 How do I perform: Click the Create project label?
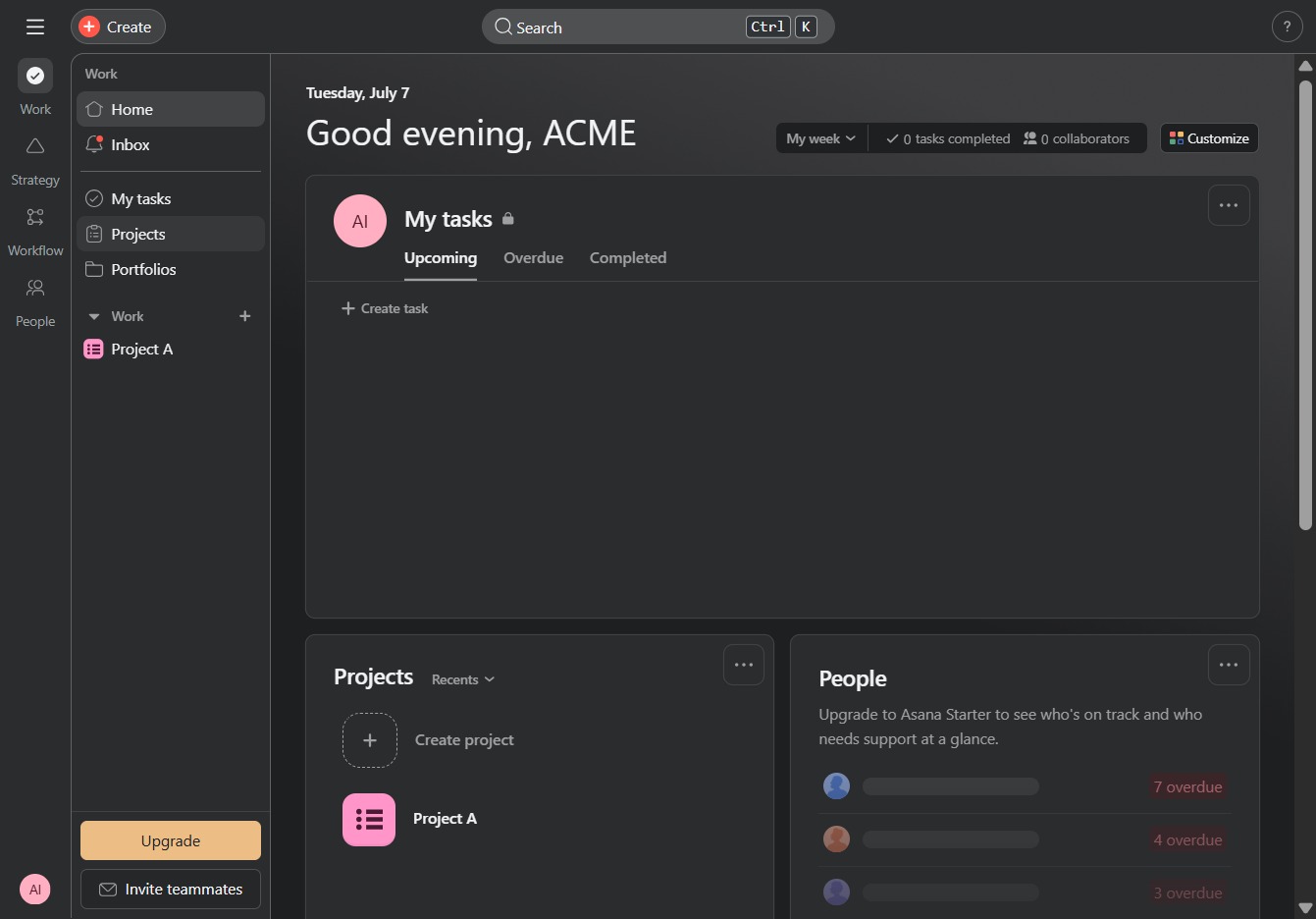(x=464, y=740)
